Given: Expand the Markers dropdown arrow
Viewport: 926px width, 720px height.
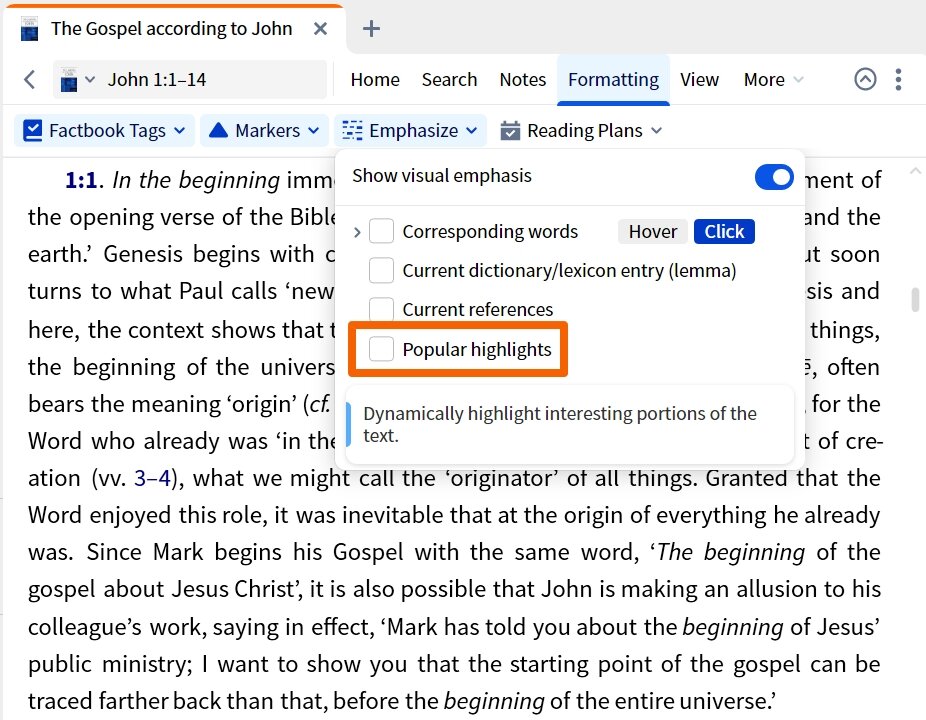Looking at the screenshot, I should pyautogui.click(x=314, y=131).
